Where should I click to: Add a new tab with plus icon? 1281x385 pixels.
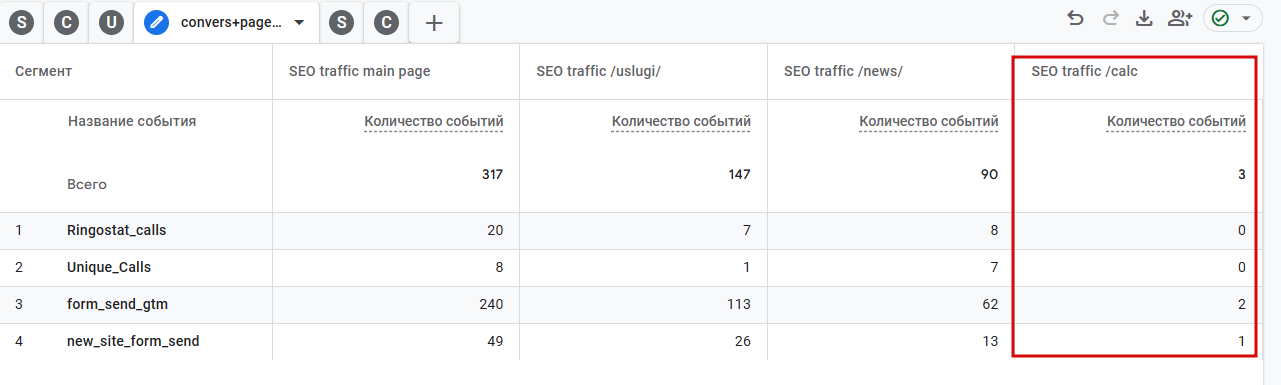[434, 23]
